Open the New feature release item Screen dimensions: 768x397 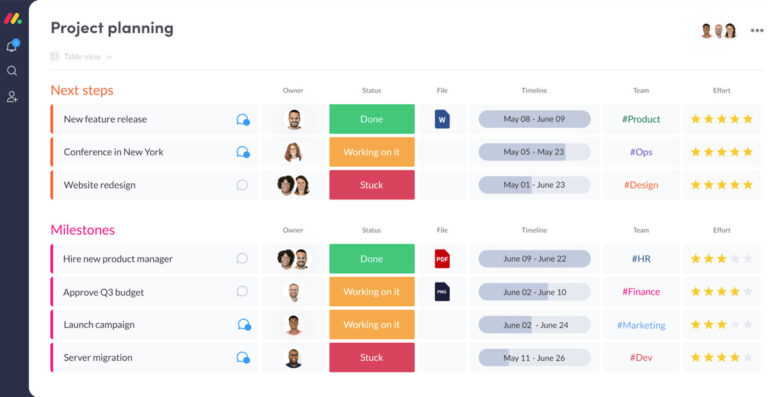point(105,119)
